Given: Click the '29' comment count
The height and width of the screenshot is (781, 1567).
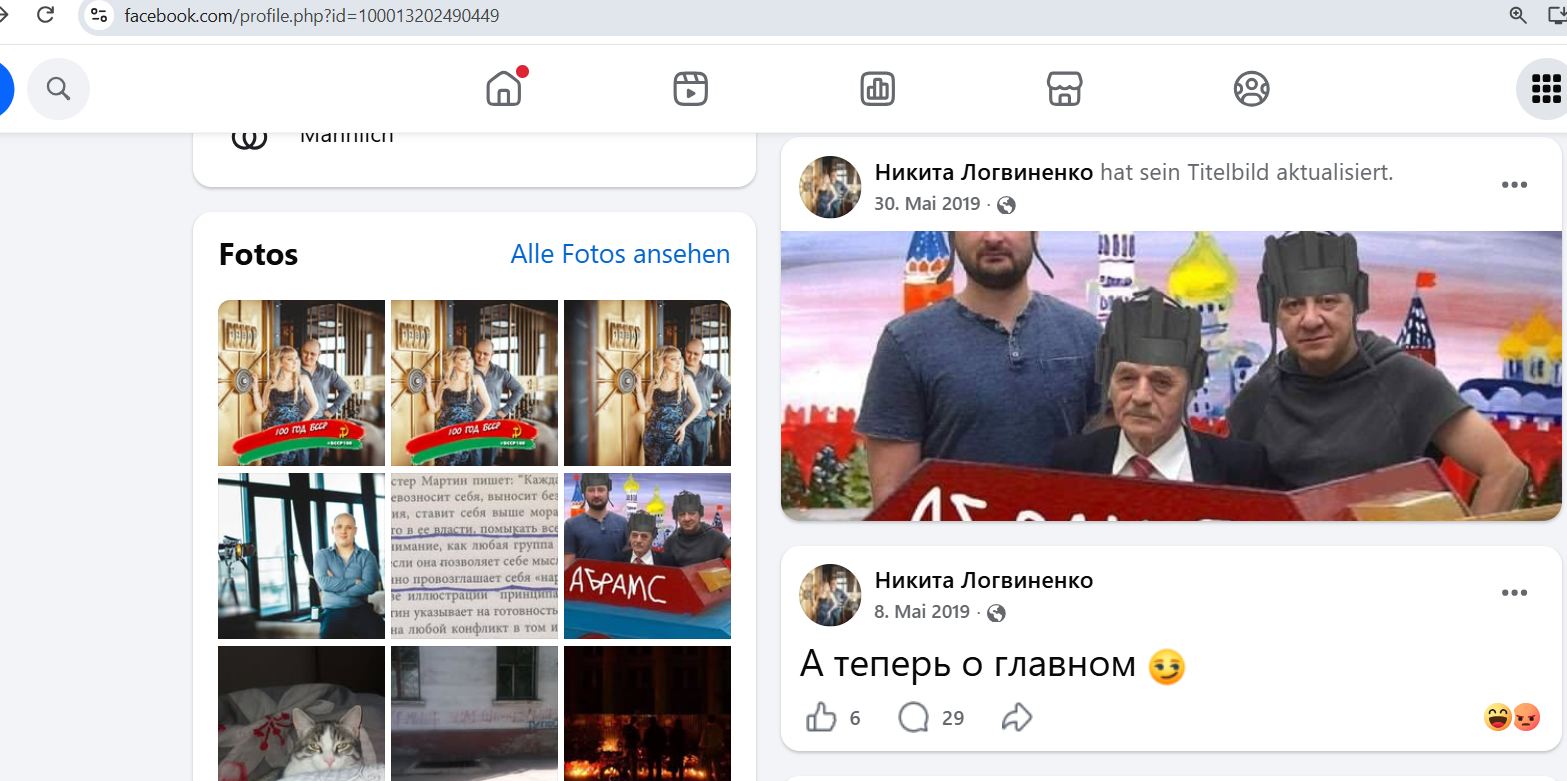Looking at the screenshot, I should coord(953,717).
